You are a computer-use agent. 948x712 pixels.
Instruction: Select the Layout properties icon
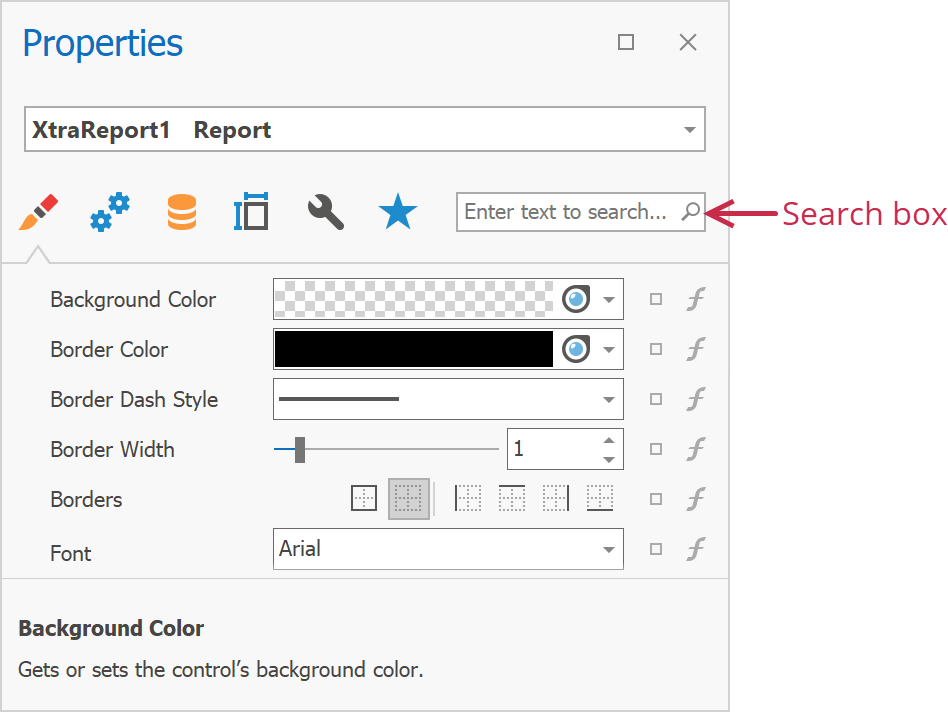[251, 212]
